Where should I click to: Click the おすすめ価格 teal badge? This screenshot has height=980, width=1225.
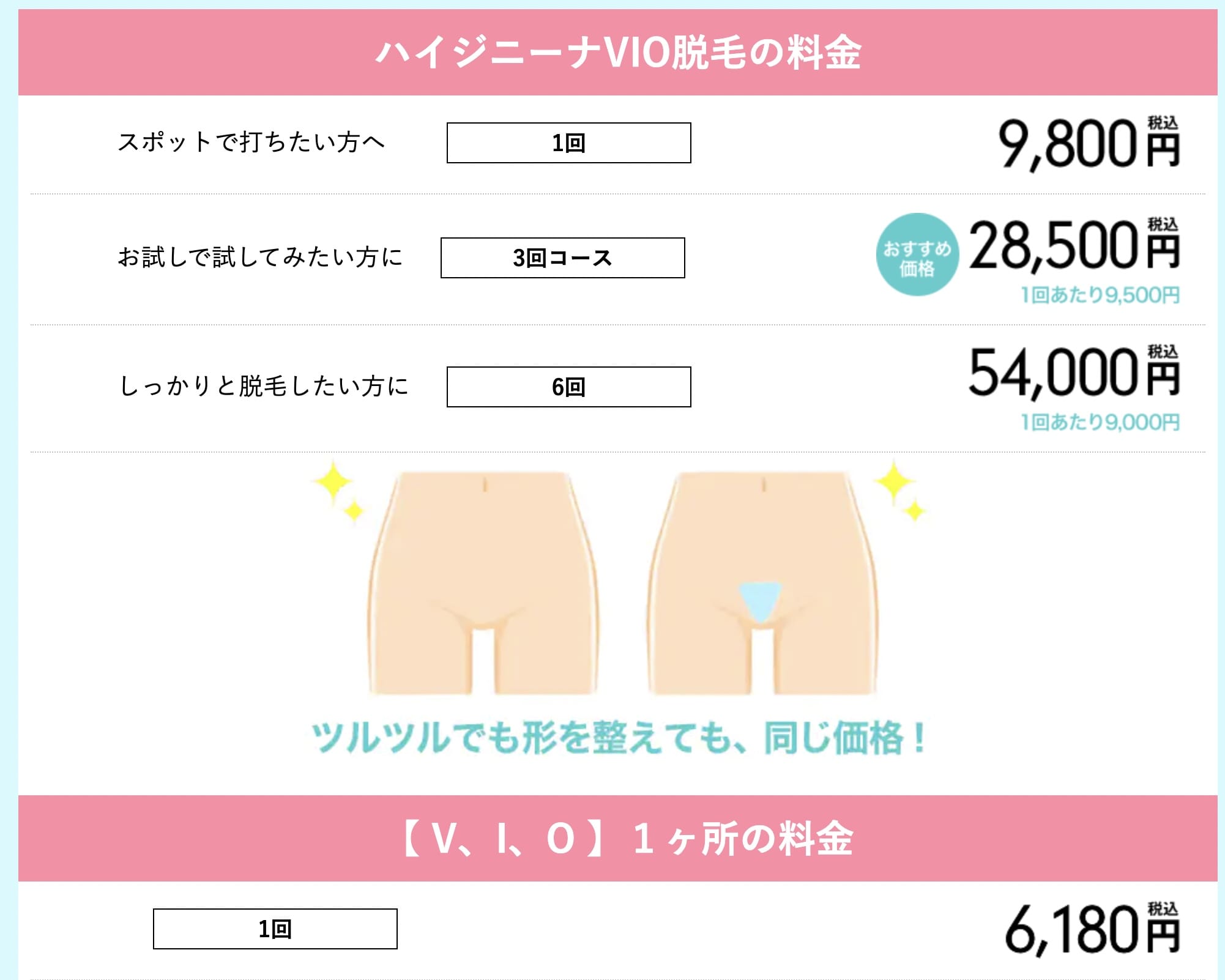pyautogui.click(x=917, y=255)
